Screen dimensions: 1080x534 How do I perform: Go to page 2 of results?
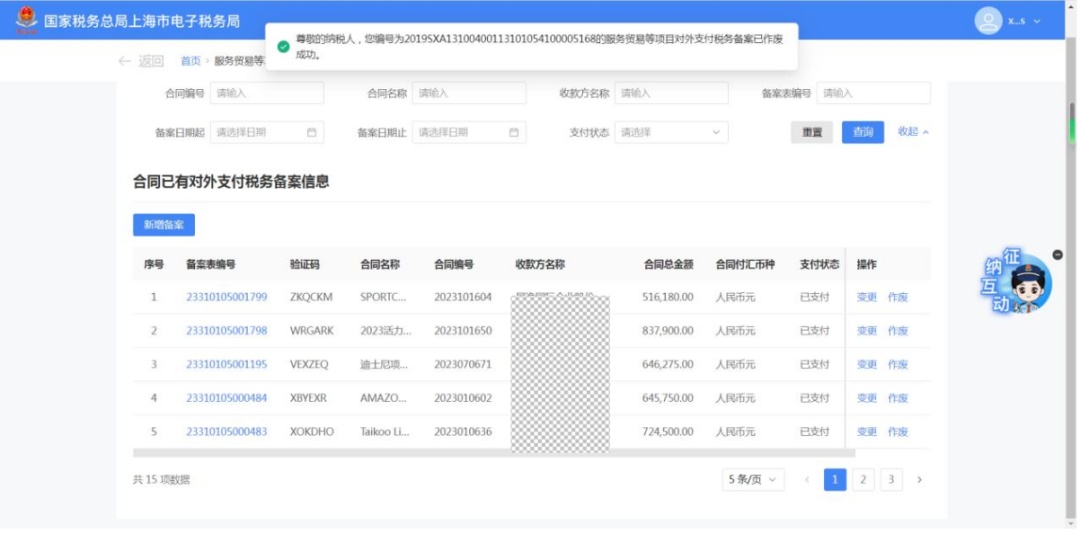click(863, 480)
